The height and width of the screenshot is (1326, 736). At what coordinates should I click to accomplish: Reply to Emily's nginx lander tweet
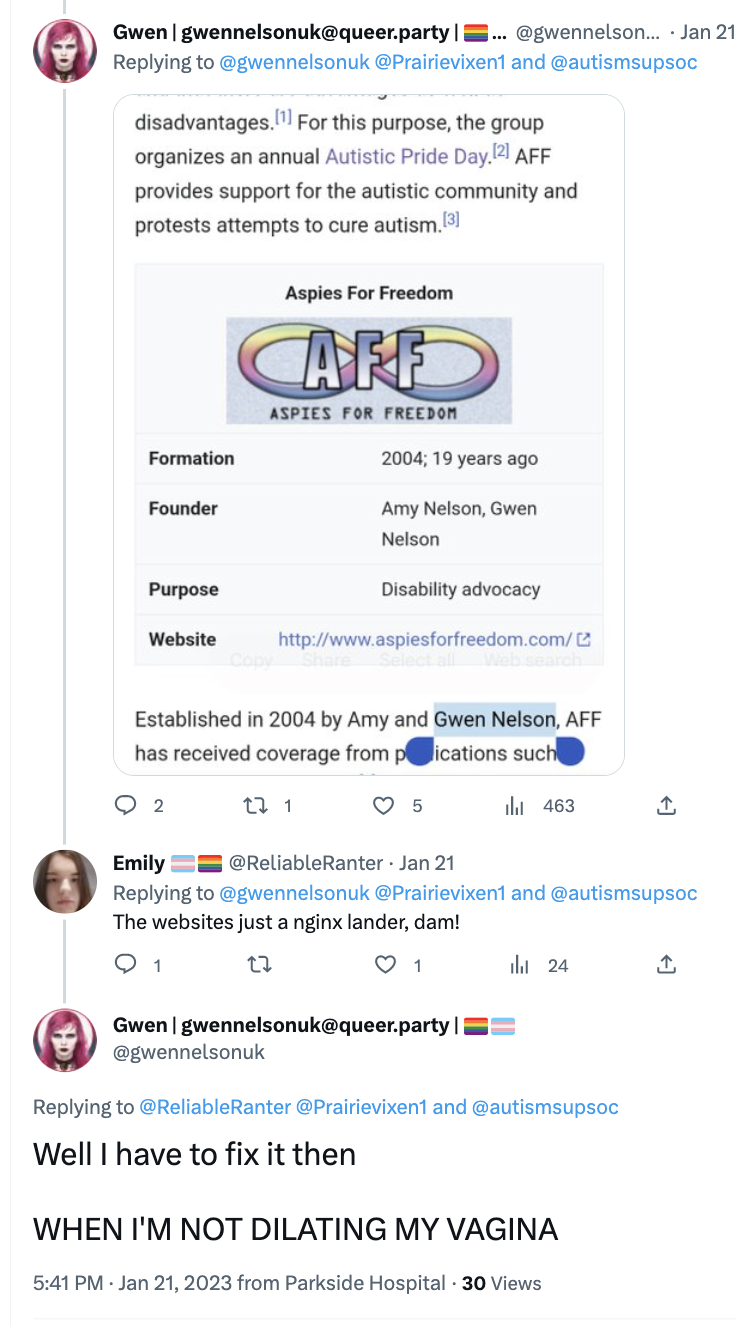[x=126, y=965]
